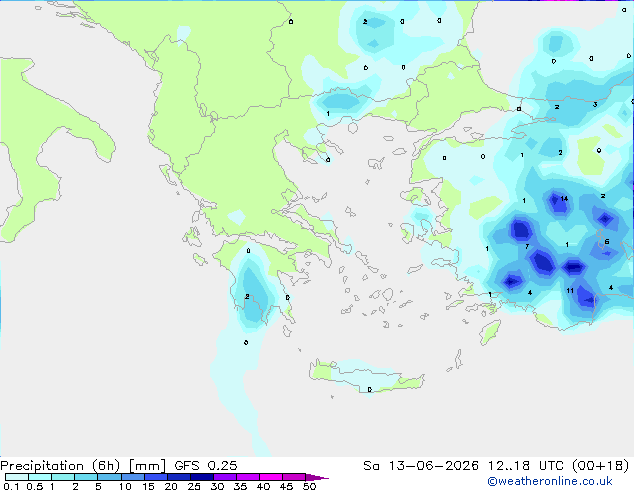Click the '12..18 UTC' time range text

(x=526, y=466)
